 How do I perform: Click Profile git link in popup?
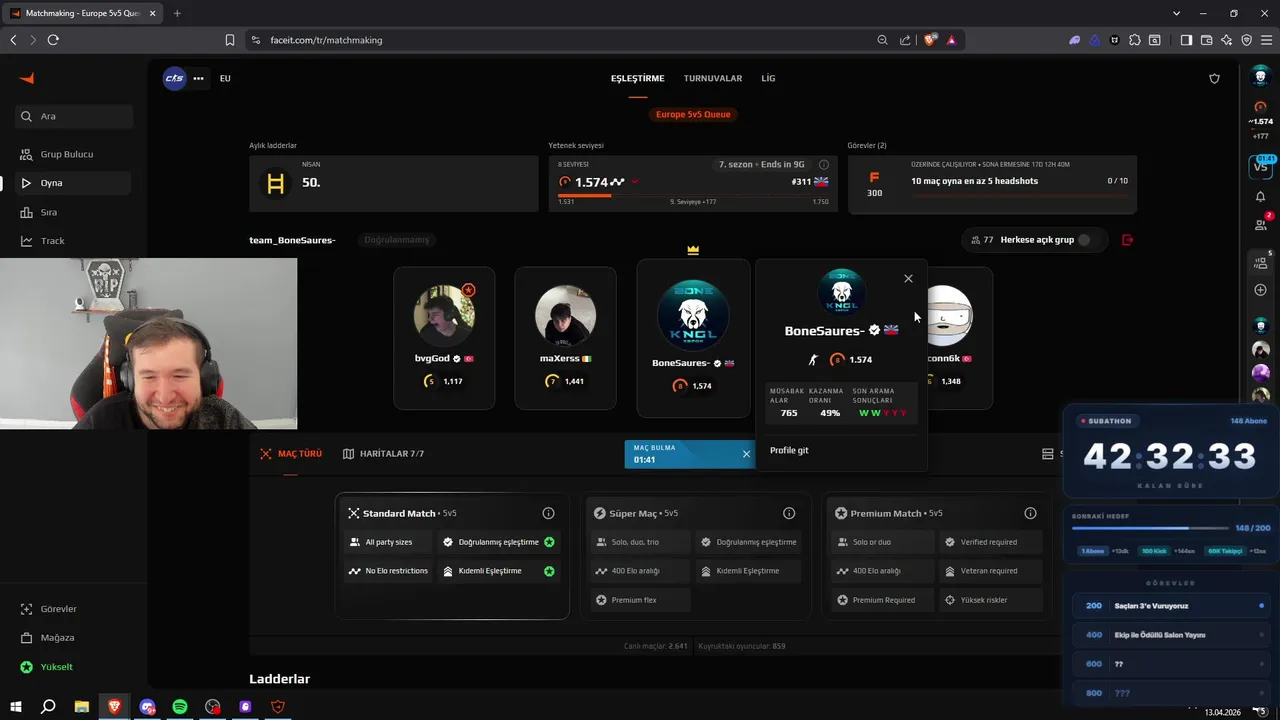[x=789, y=451]
